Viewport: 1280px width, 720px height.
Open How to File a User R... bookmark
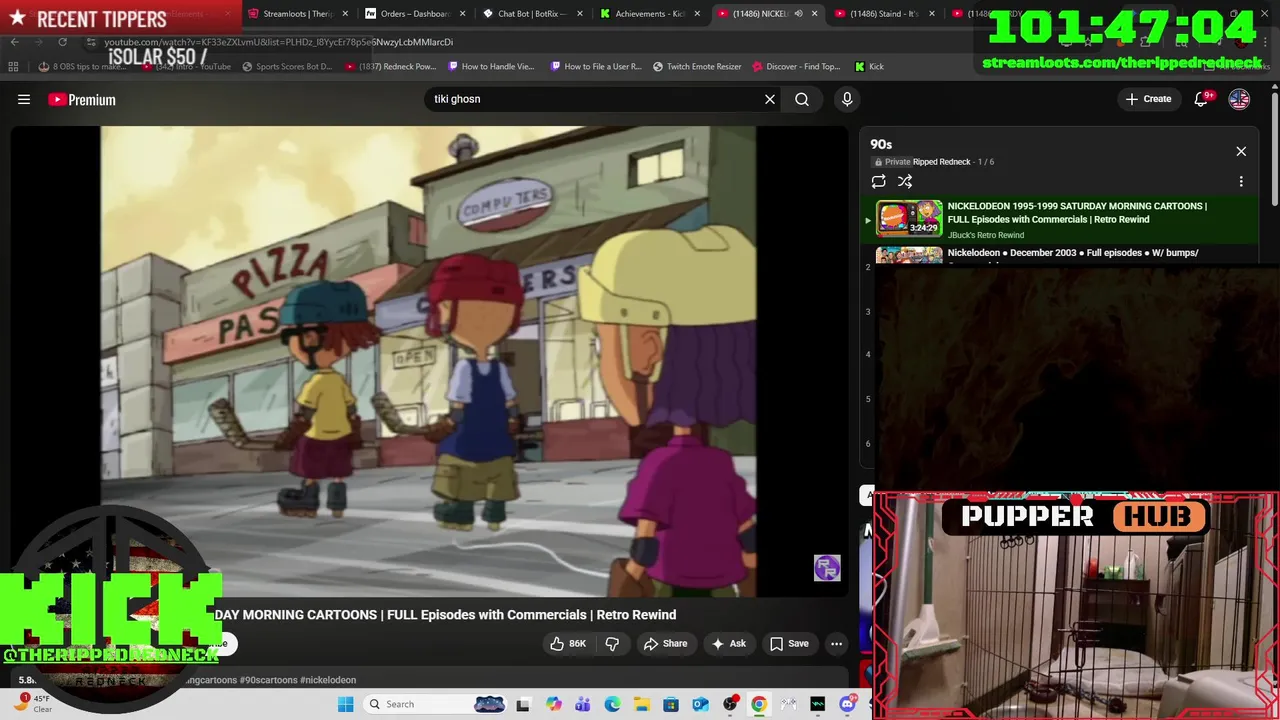click(x=595, y=67)
